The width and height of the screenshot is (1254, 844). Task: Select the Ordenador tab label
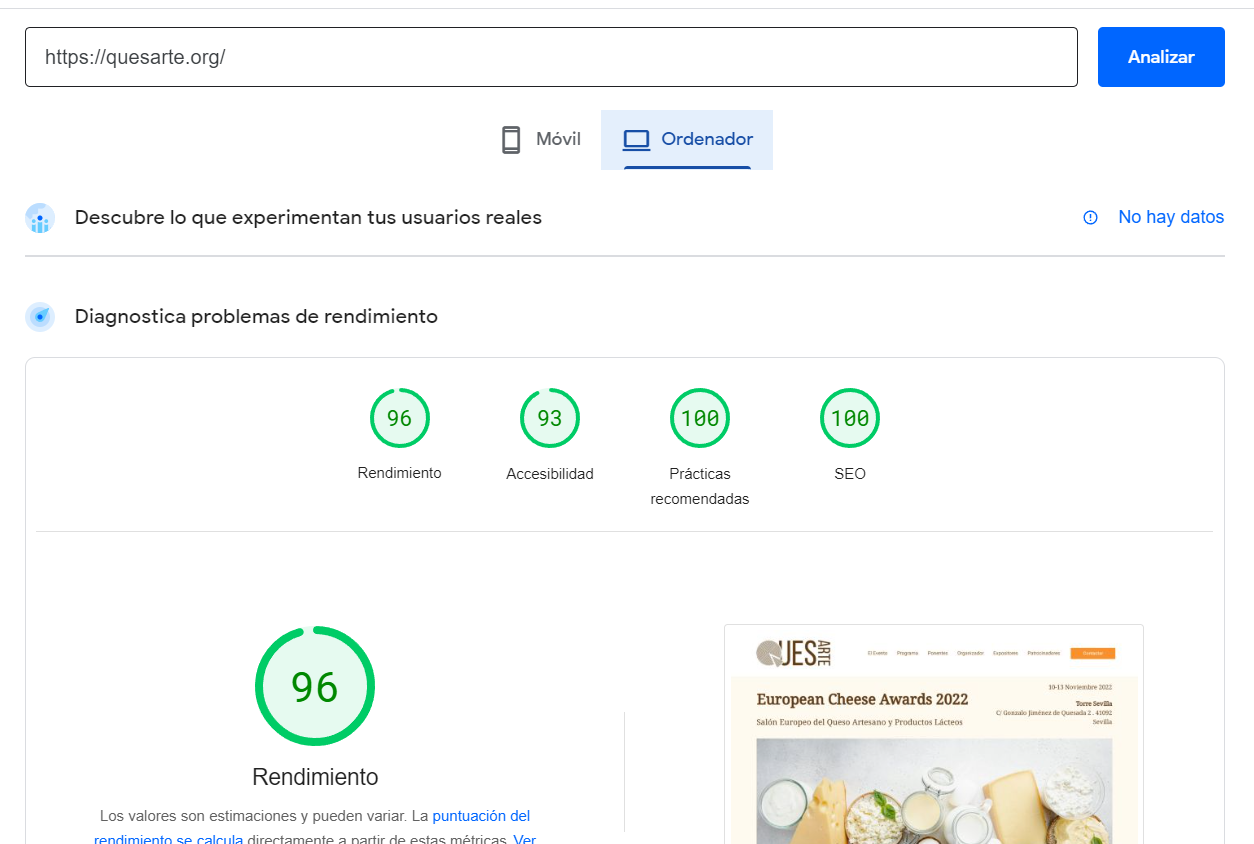(x=707, y=140)
